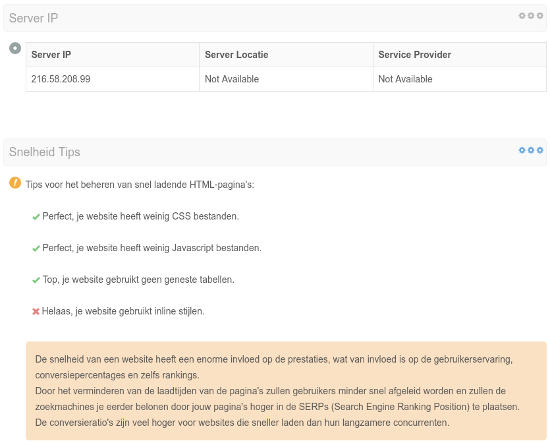Click Not Available under Server Locatie
The width and height of the screenshot is (550, 443).
pos(286,79)
